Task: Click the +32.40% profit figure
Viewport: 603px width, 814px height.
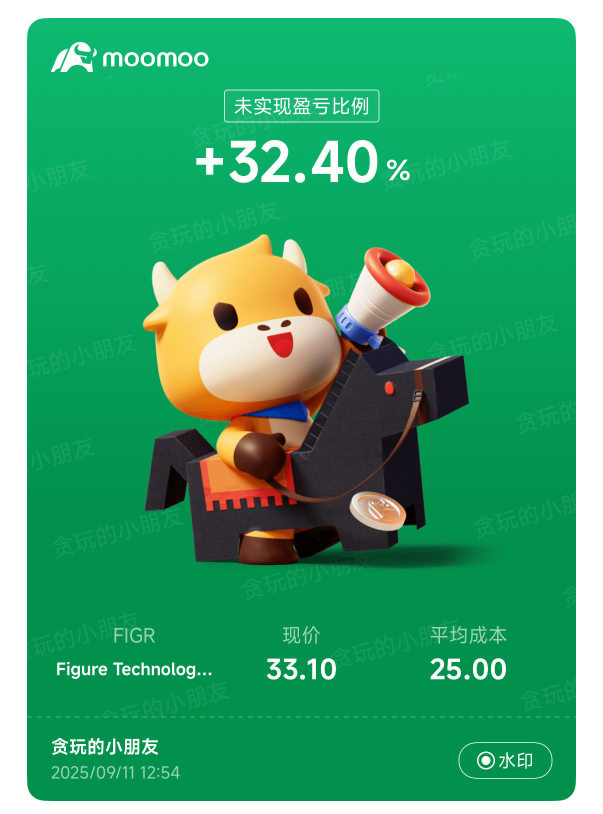Action: (303, 162)
